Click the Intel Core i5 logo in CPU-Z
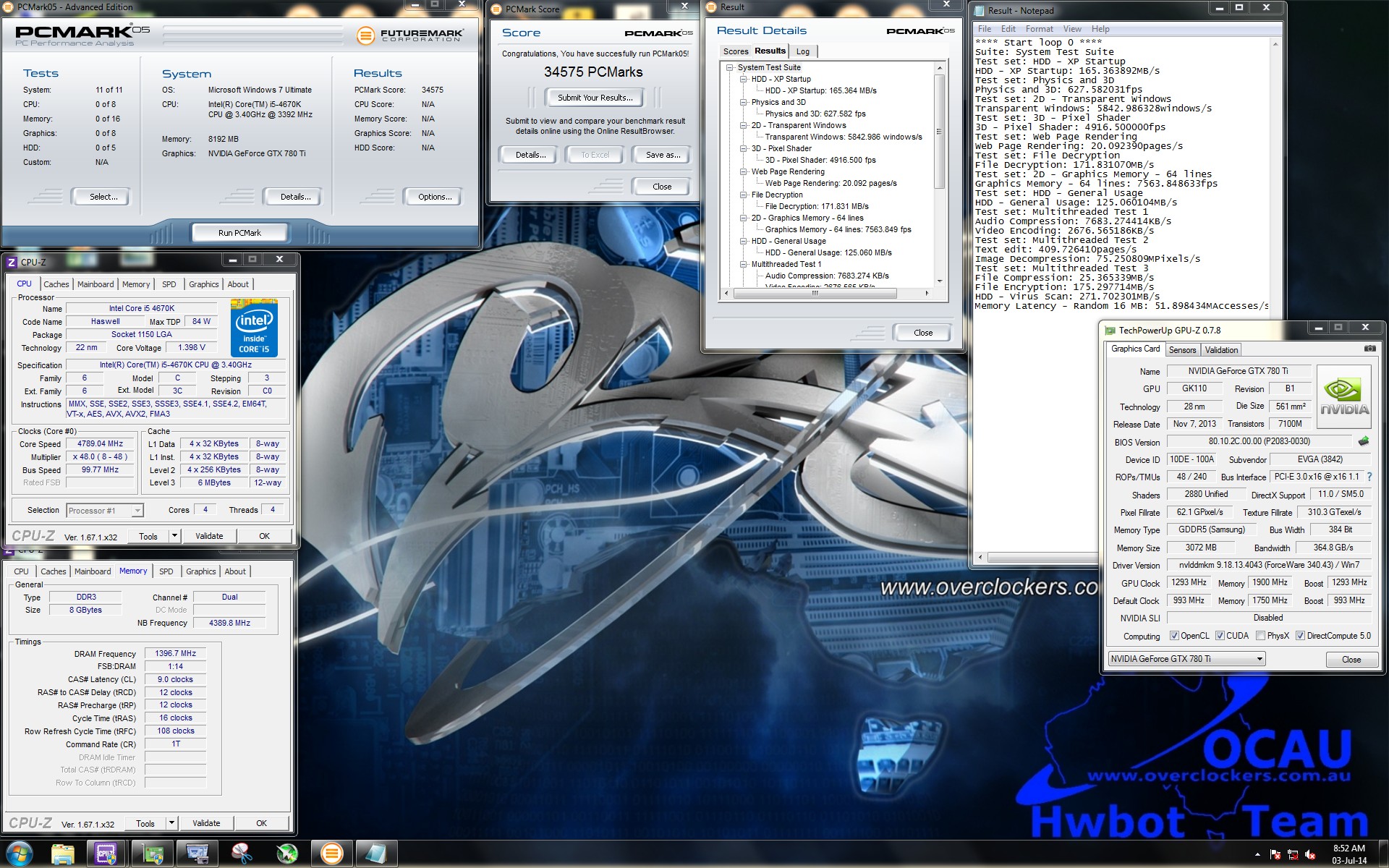The height and width of the screenshot is (868, 1389). [x=254, y=328]
